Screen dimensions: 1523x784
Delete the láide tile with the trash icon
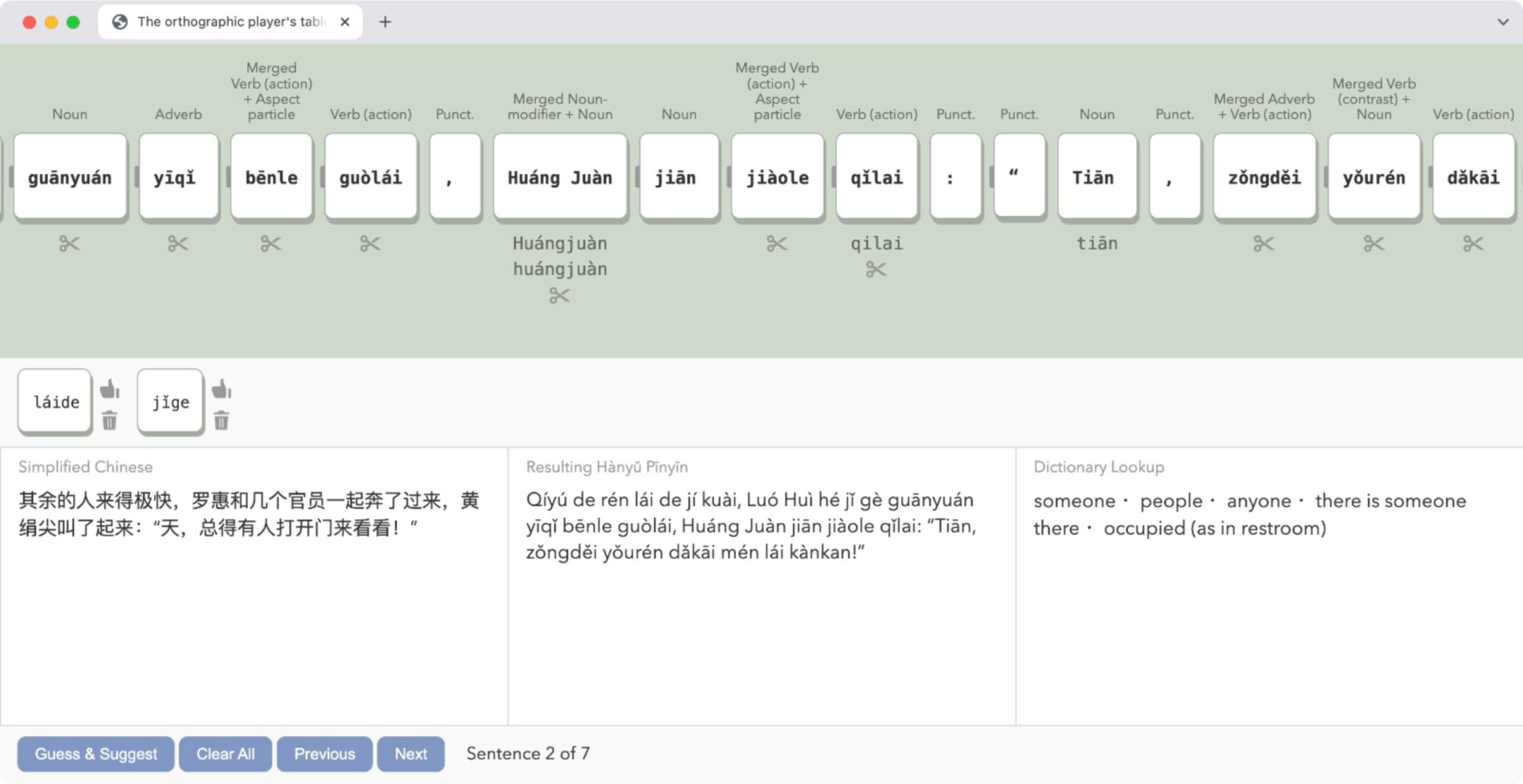pos(109,420)
